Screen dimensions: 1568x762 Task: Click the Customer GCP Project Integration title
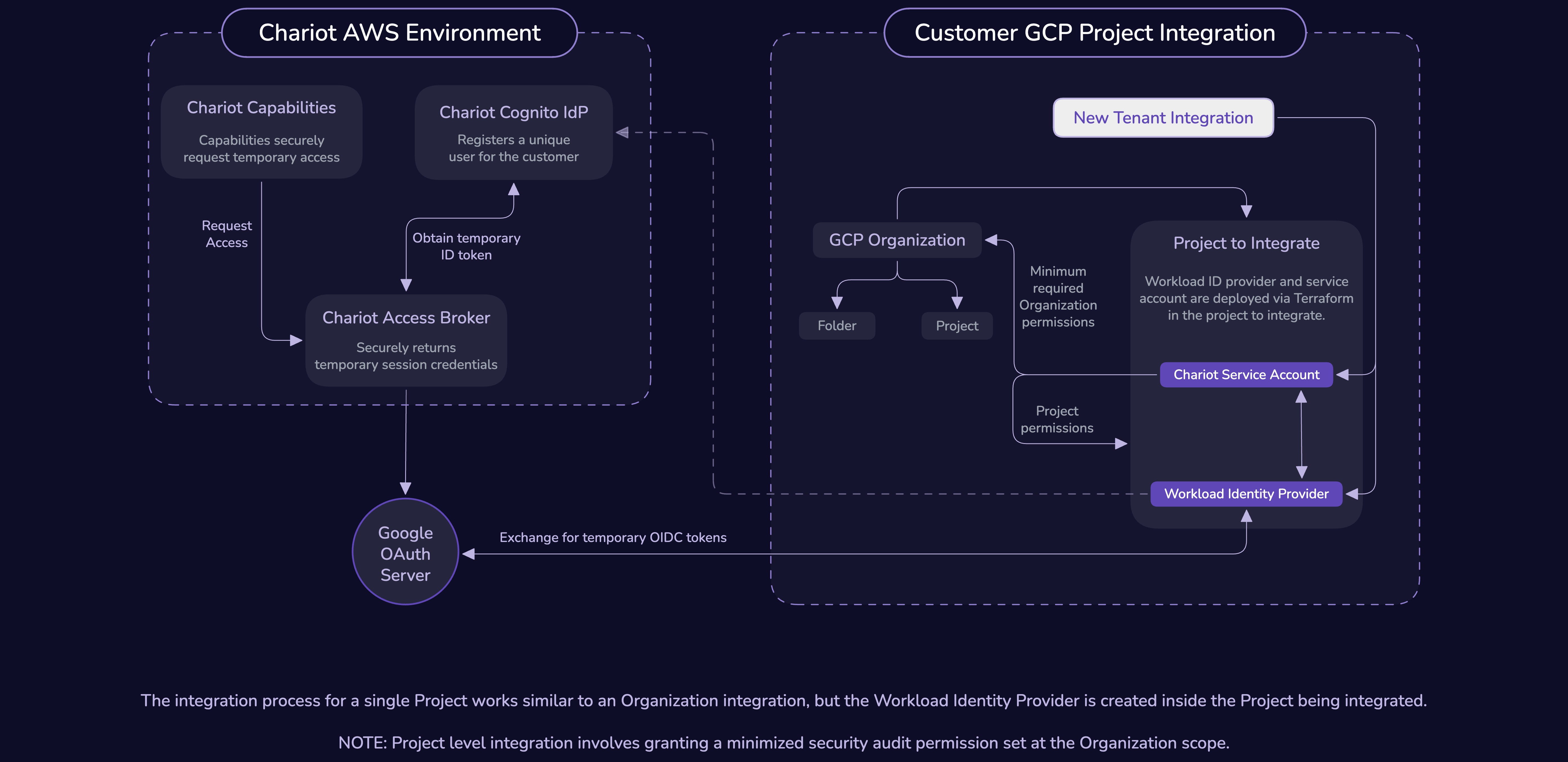point(1094,33)
